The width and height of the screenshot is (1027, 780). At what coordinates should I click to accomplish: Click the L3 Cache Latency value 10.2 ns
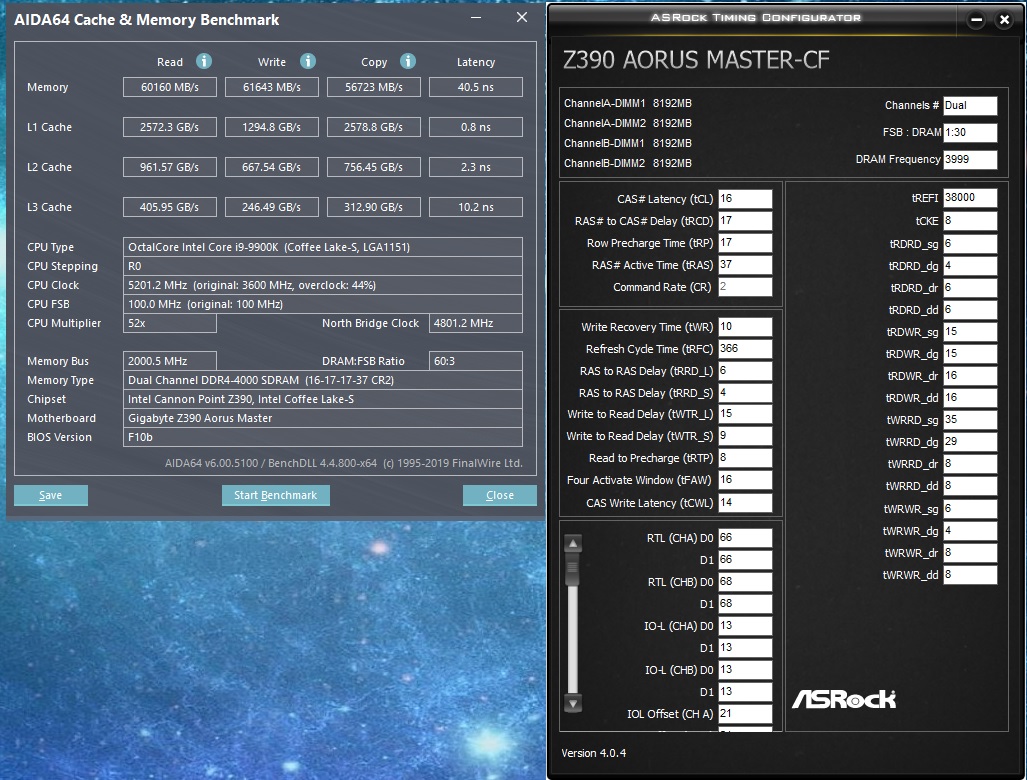[x=476, y=207]
